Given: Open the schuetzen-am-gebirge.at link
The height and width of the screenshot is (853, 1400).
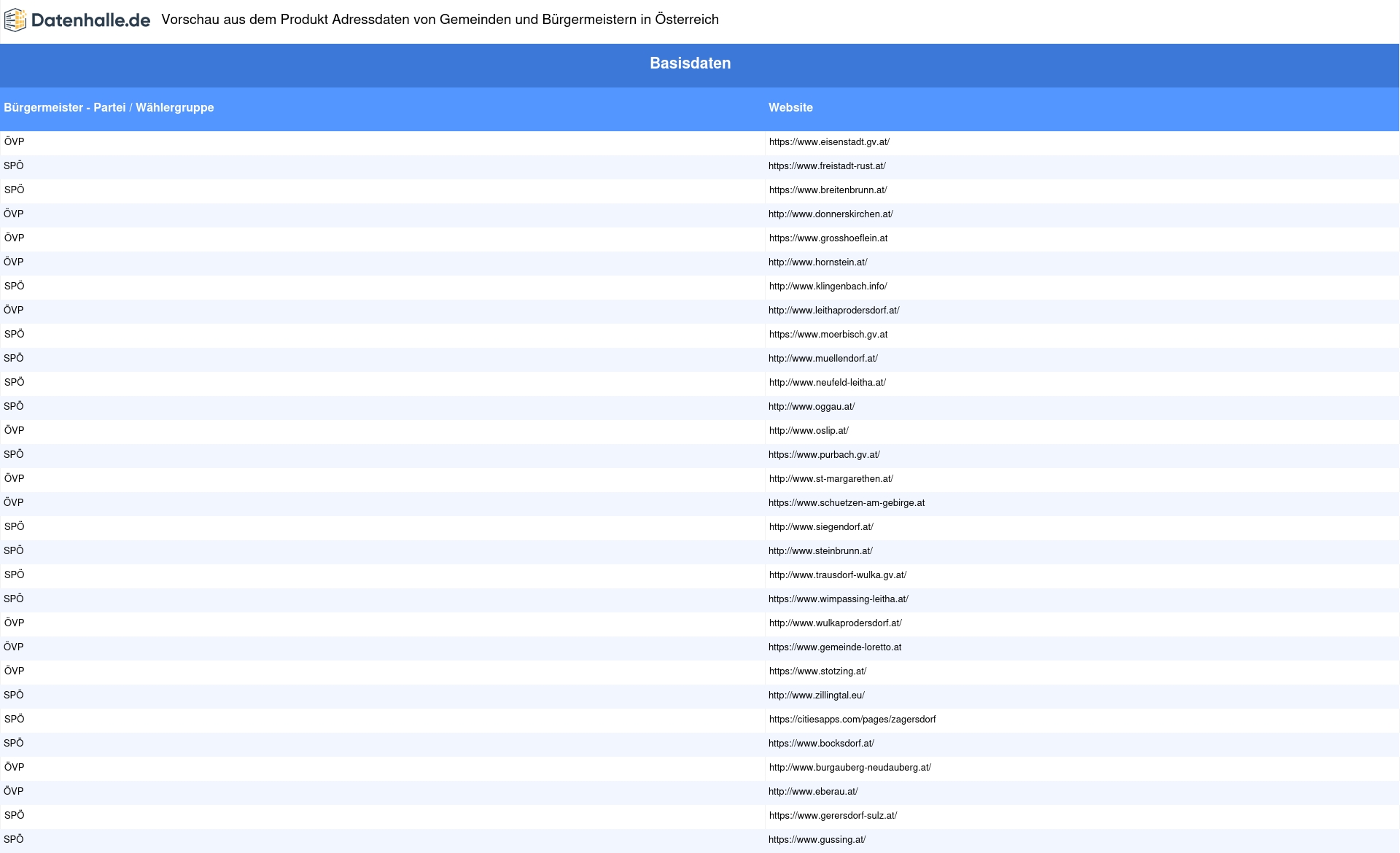Looking at the screenshot, I should pos(846,503).
